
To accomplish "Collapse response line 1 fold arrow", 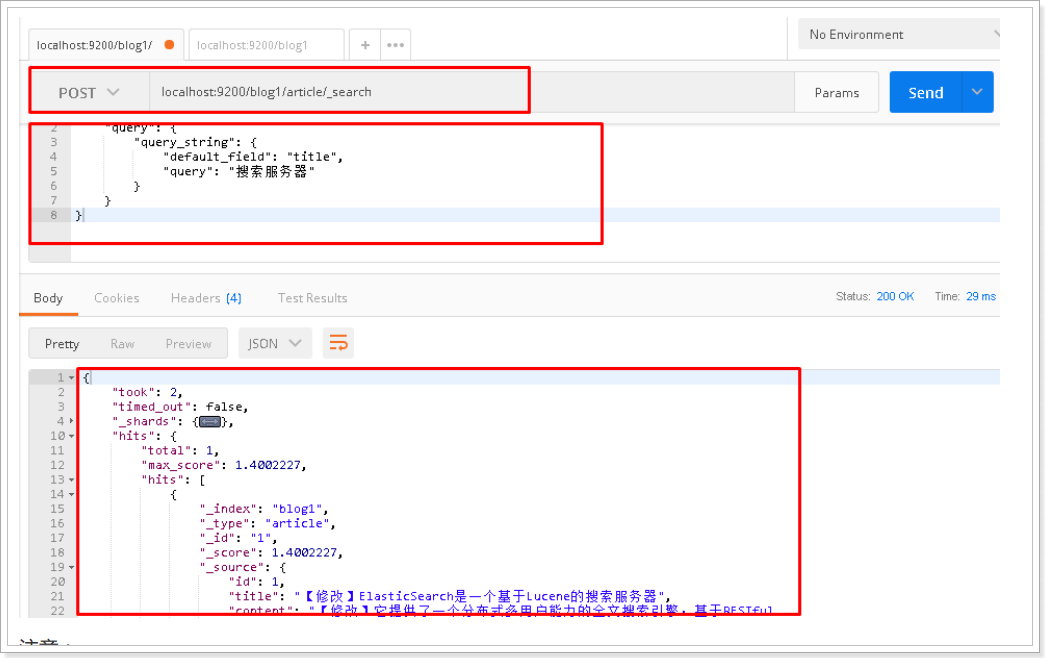I will pos(72,378).
